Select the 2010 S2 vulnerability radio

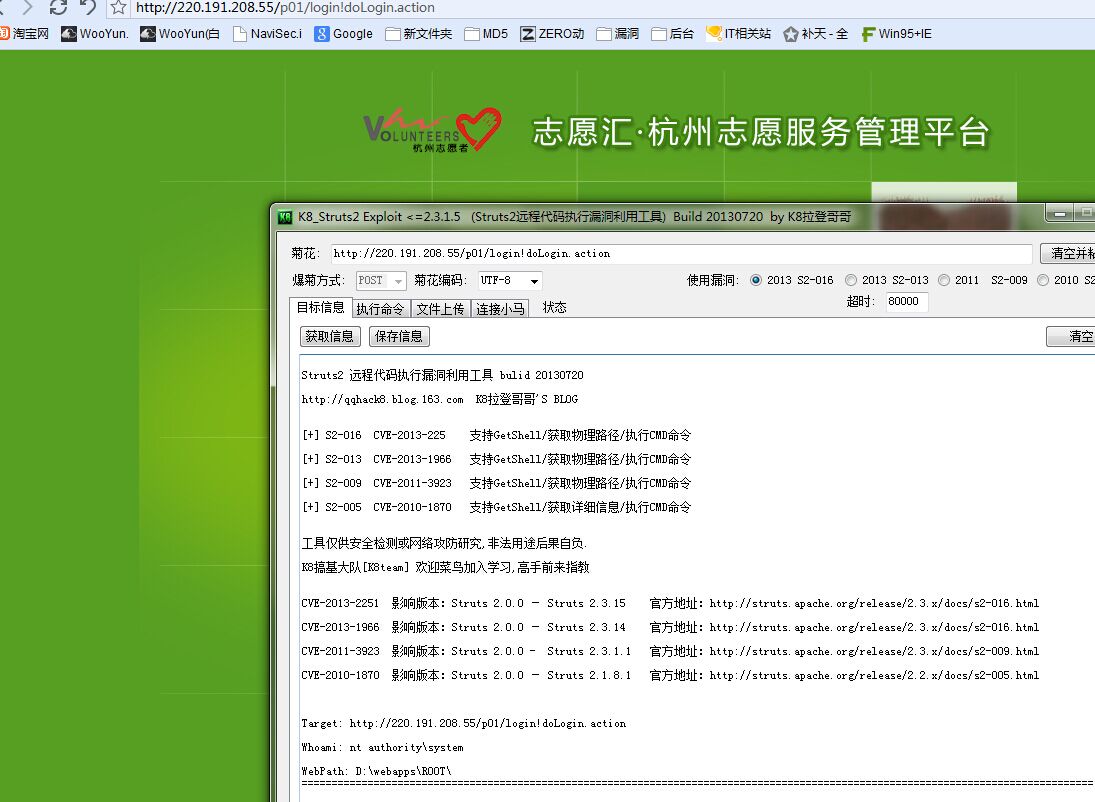(1043, 280)
